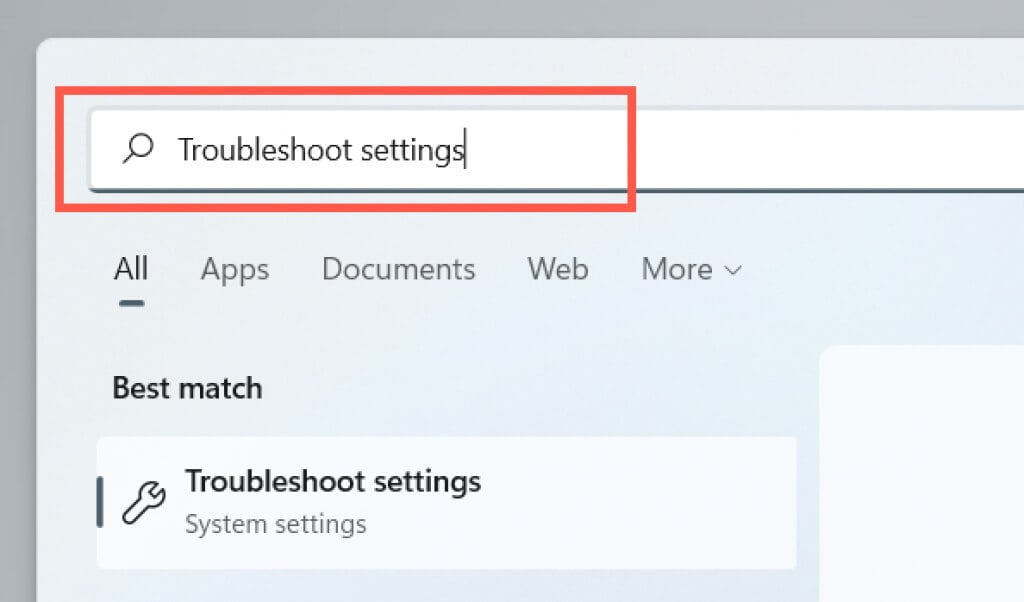Click the underline indicator beneath All
This screenshot has height=602, width=1024.
(x=131, y=302)
